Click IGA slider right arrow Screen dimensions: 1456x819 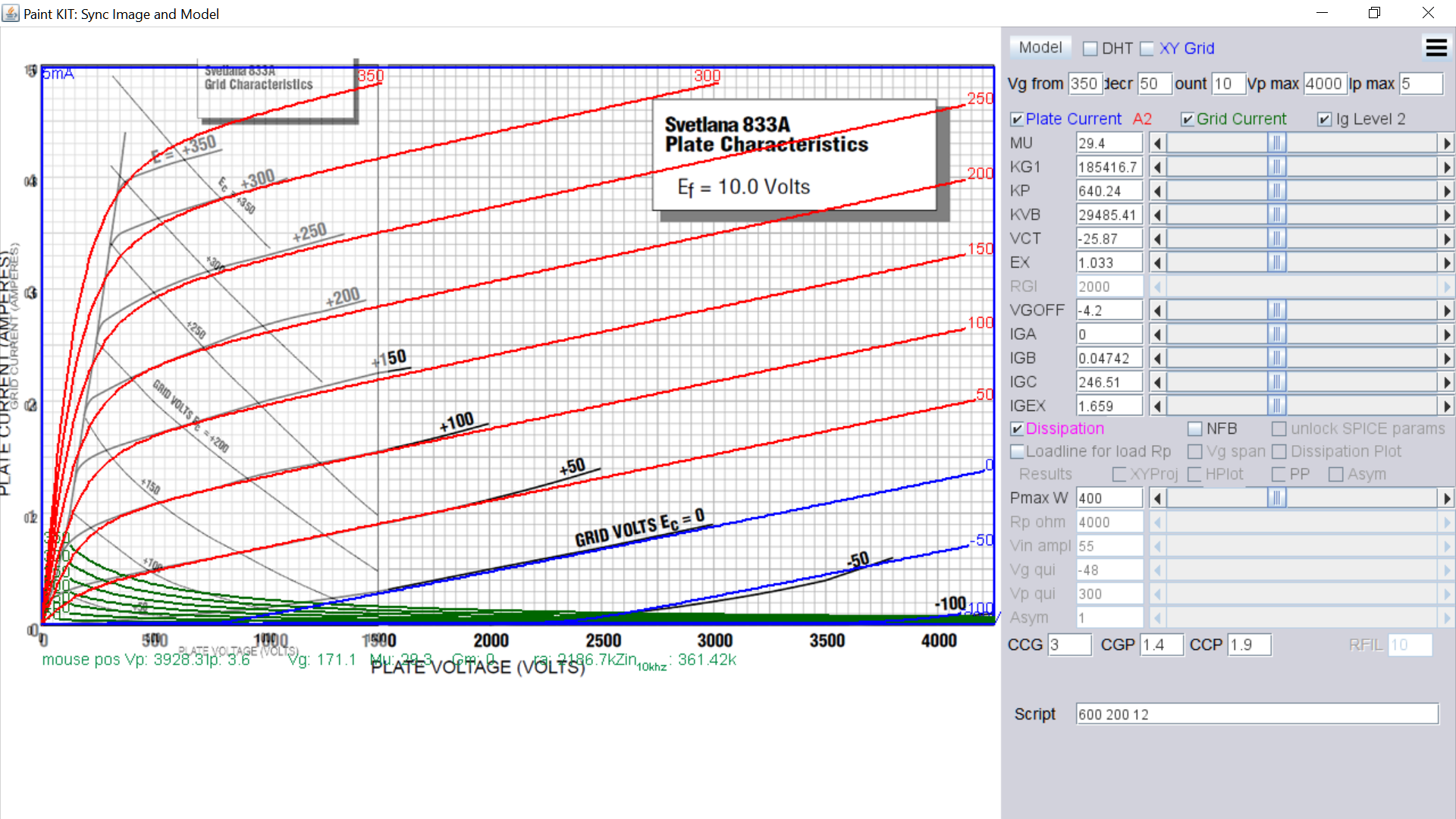1446,334
